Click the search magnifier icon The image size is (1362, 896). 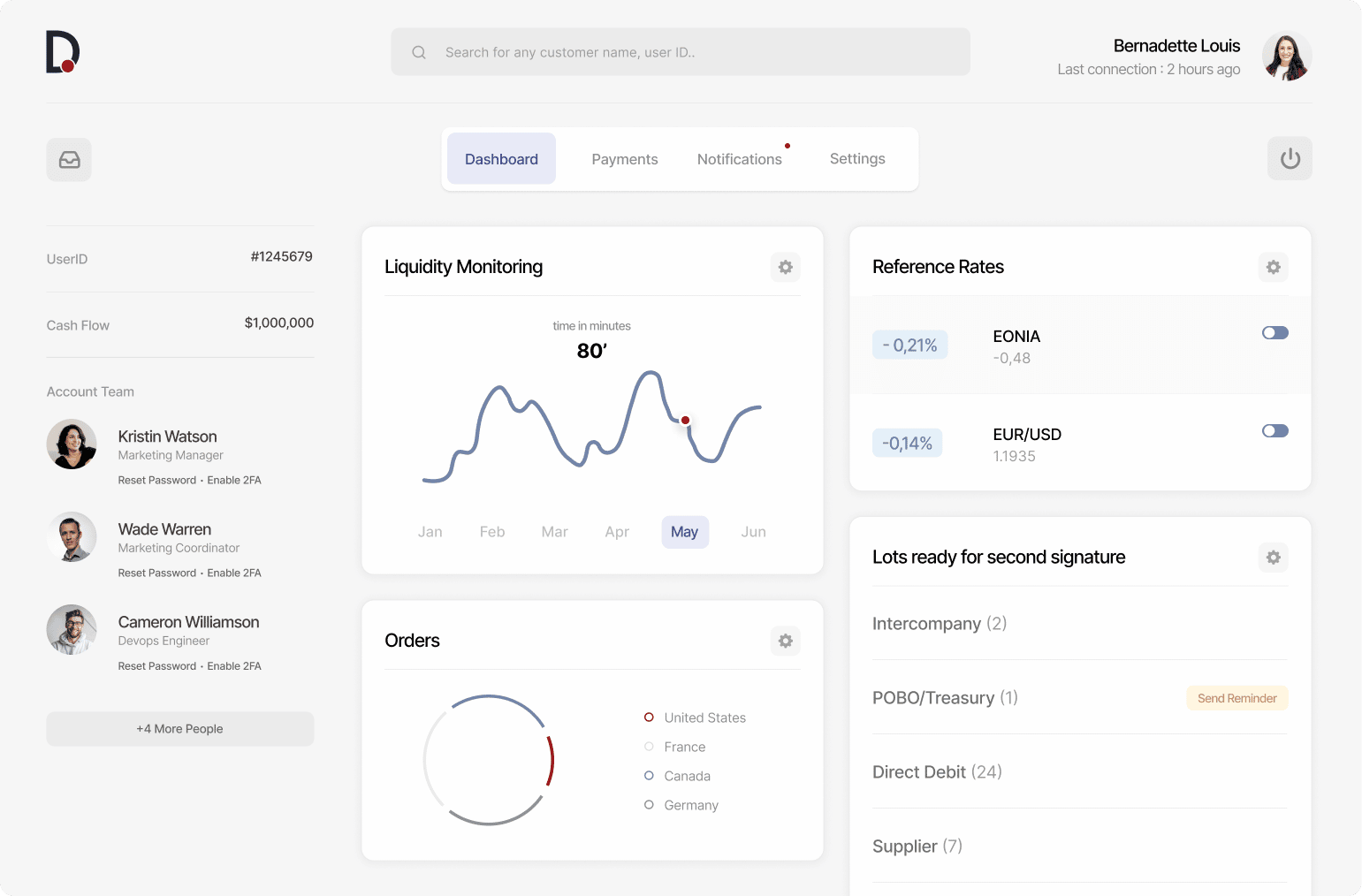419,52
